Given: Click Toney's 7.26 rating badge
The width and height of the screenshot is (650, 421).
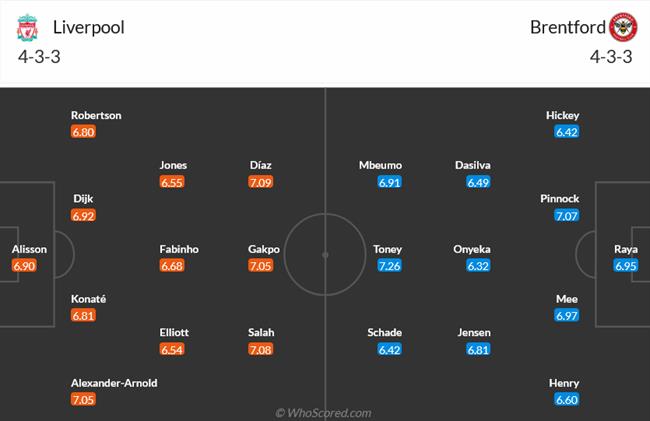Looking at the screenshot, I should tap(390, 267).
